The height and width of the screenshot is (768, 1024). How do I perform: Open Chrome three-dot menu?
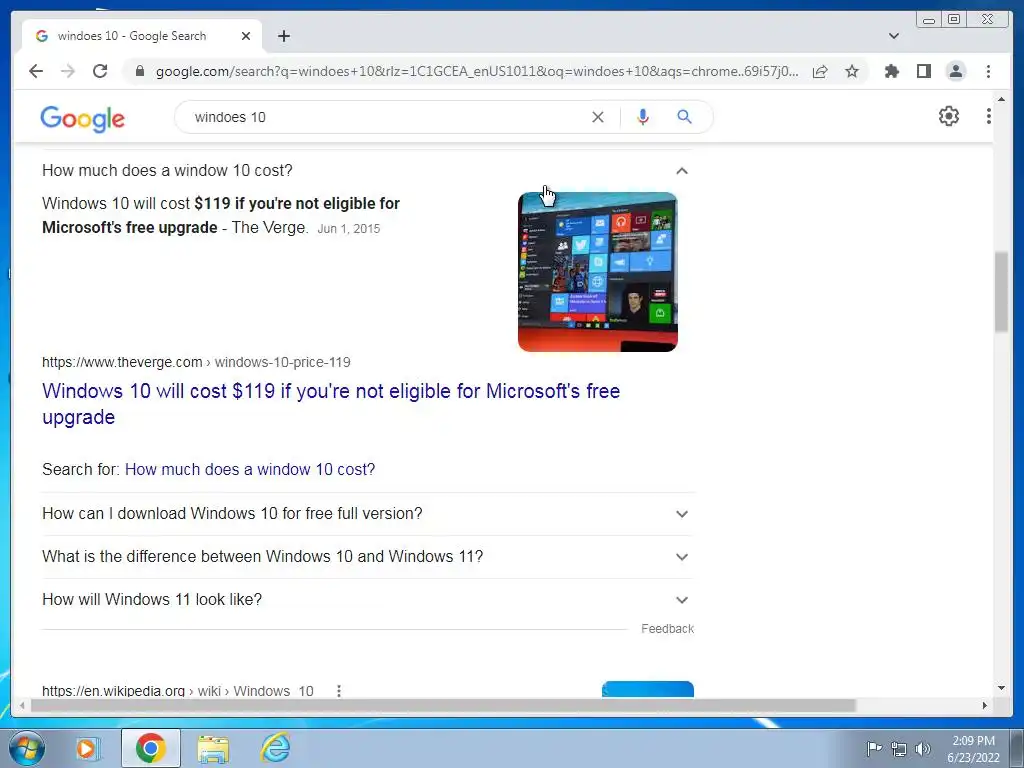click(x=988, y=71)
